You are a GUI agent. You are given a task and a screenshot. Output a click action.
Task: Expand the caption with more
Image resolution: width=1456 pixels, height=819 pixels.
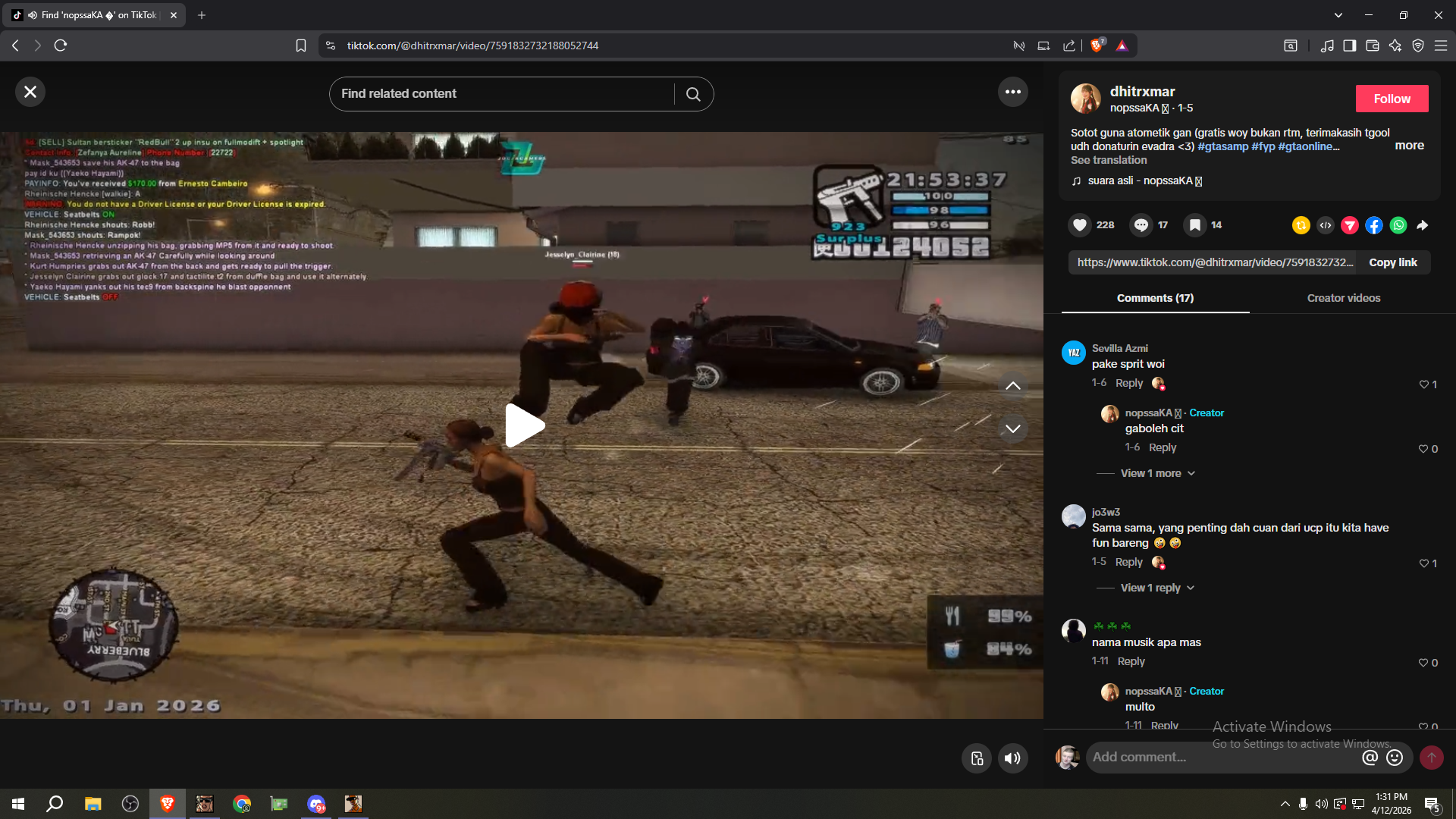(1409, 146)
